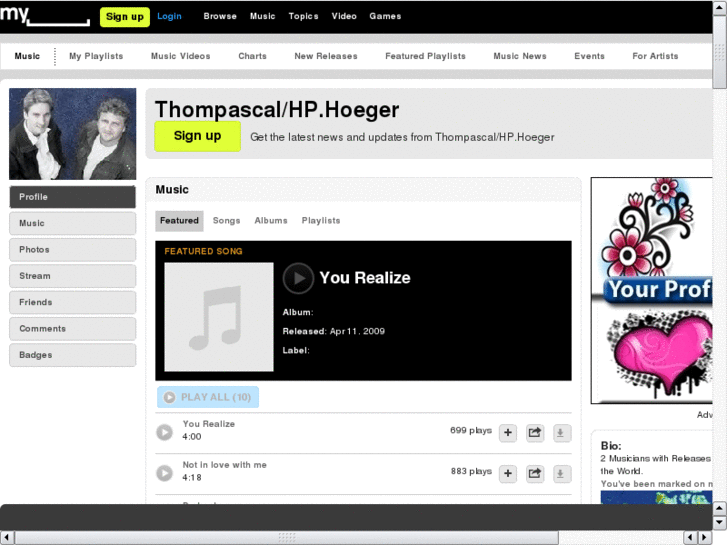Open the Login link
Image resolution: width=727 pixels, height=545 pixels.
(169, 16)
